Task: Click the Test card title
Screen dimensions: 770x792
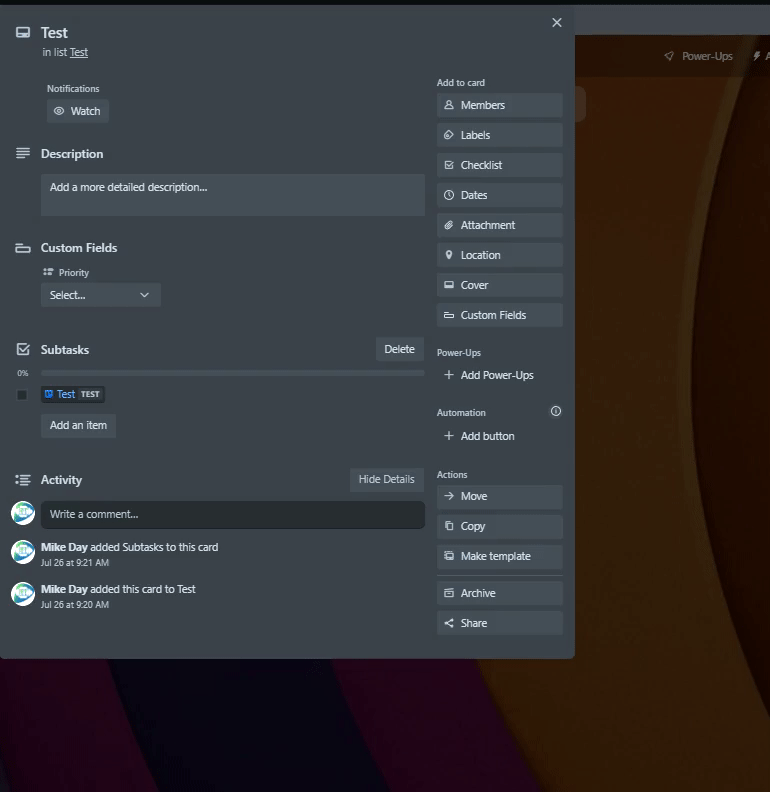Action: tap(54, 33)
